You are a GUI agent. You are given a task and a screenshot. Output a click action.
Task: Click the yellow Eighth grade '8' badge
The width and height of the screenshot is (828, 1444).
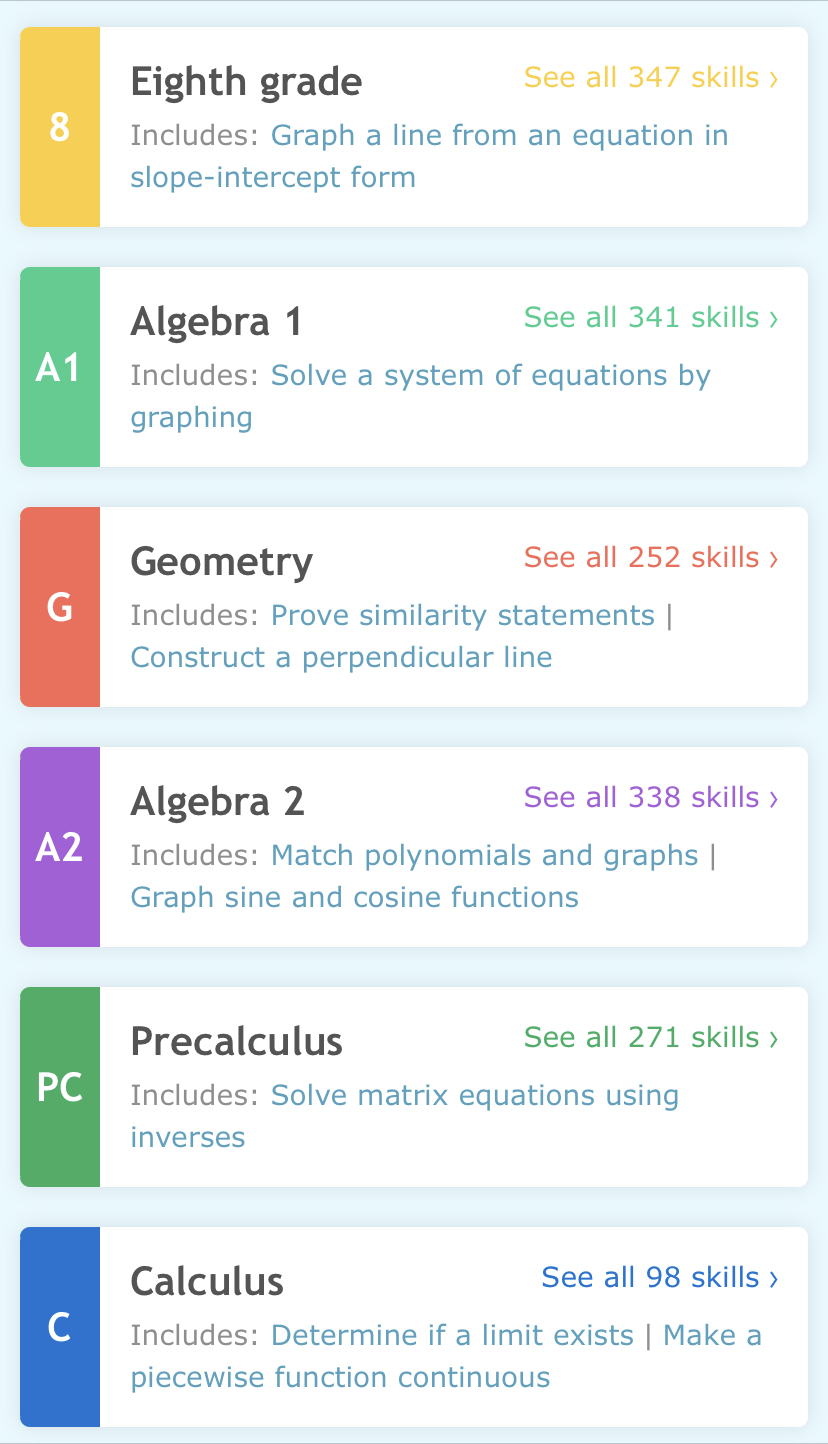point(60,127)
